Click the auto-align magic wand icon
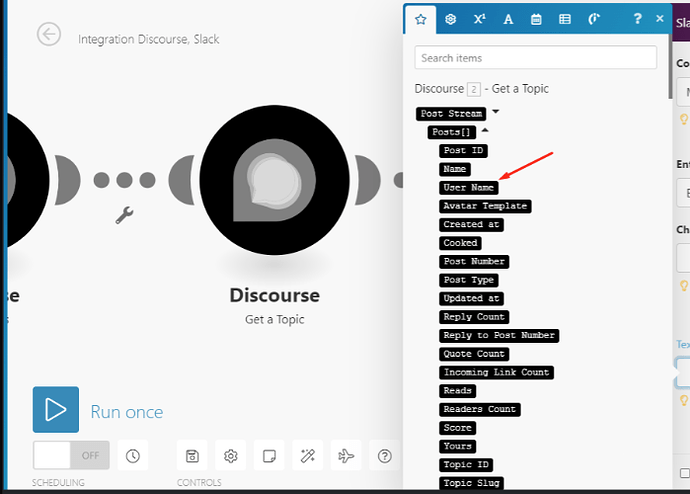Viewport: 690px width, 494px height. [x=308, y=456]
